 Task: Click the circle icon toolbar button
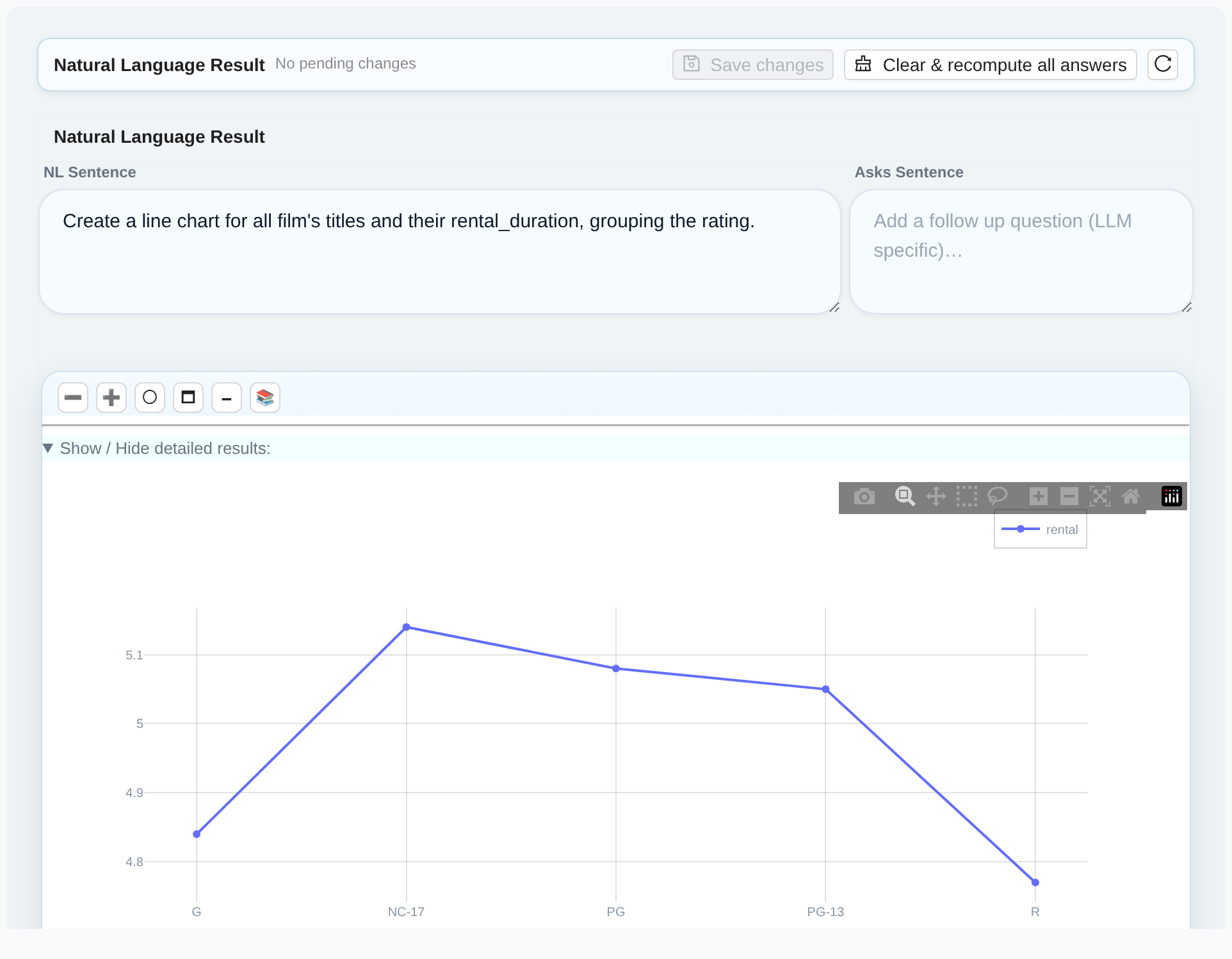(x=150, y=398)
